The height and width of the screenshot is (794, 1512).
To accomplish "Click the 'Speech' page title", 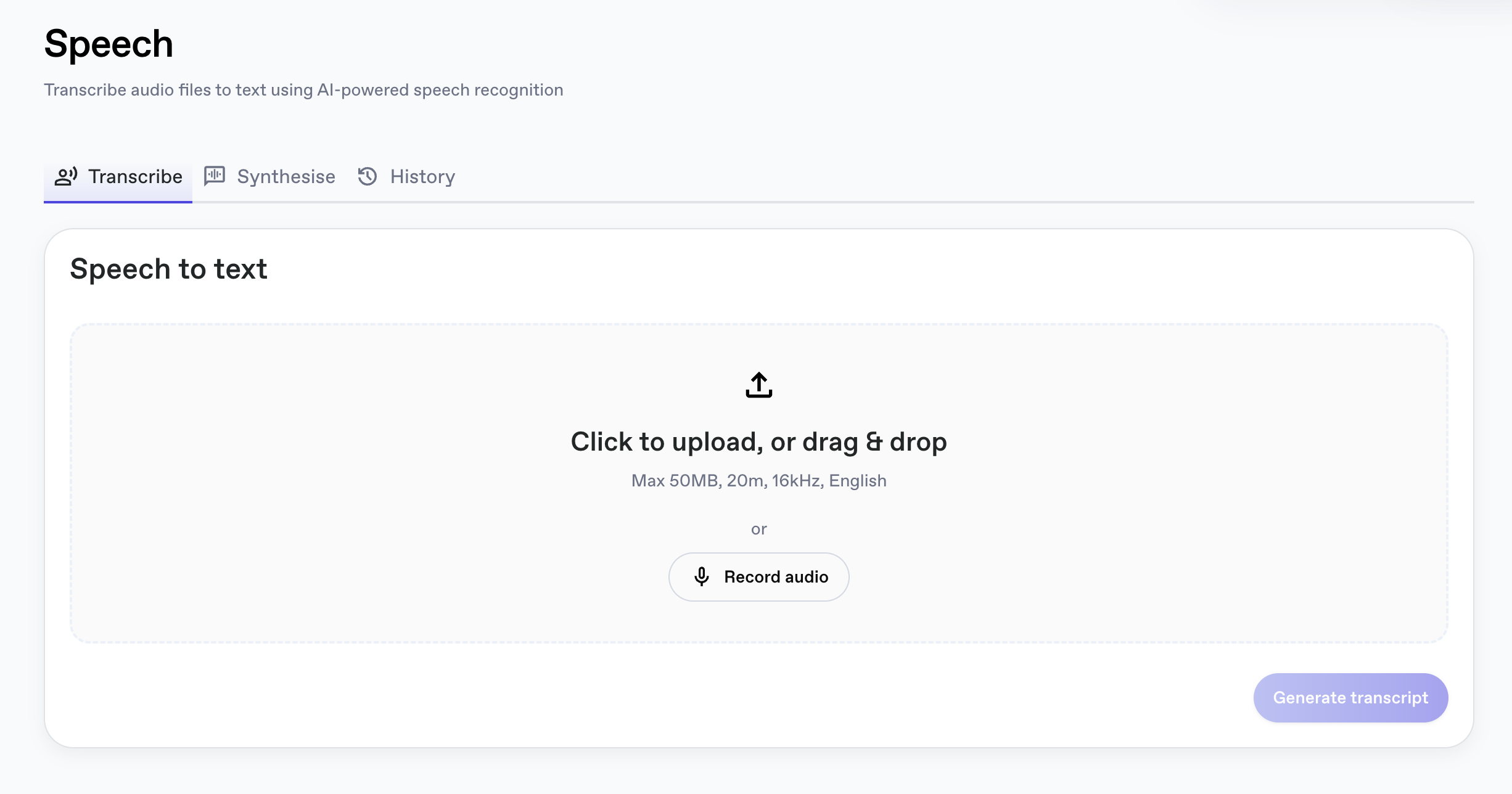I will pyautogui.click(x=109, y=44).
